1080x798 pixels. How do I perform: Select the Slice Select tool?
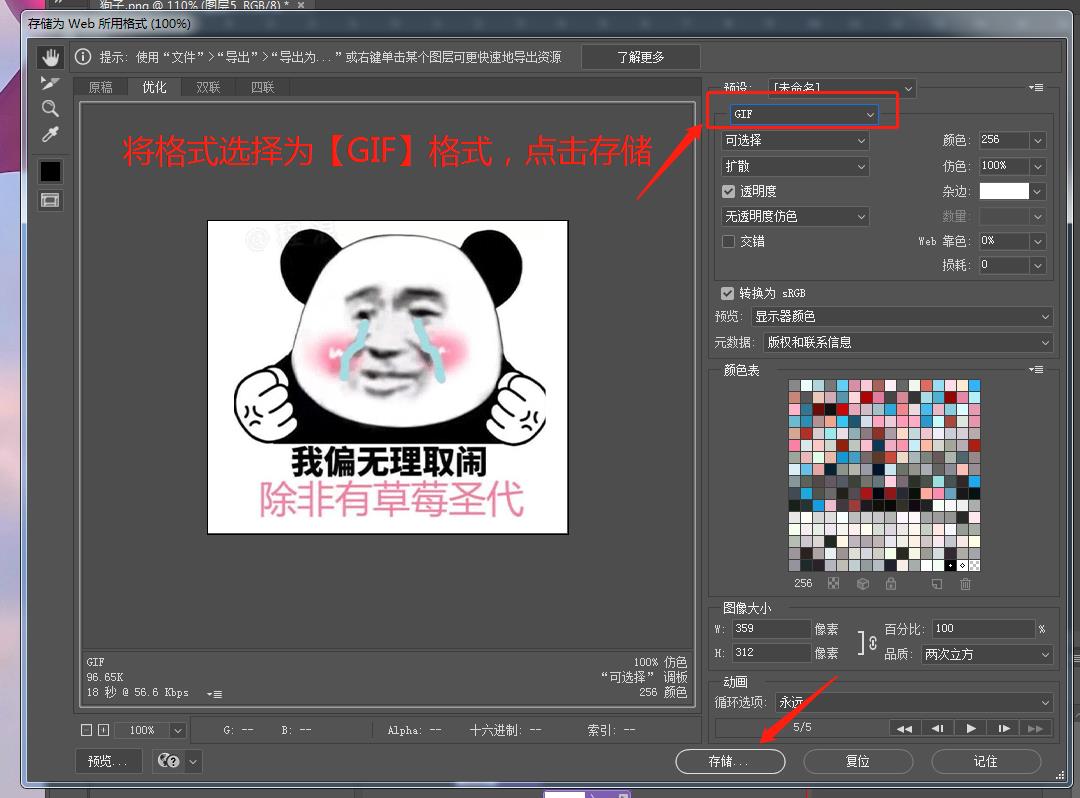(x=50, y=83)
